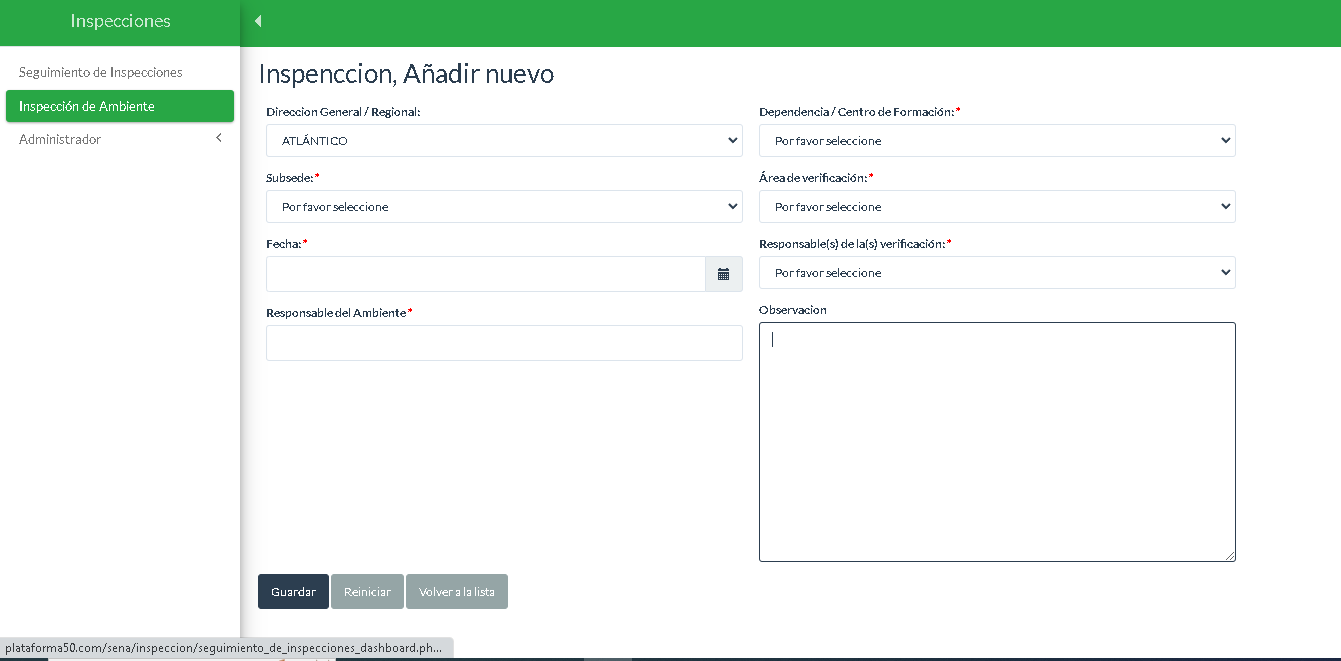
Task: Click the Reiniciar button
Action: click(367, 592)
